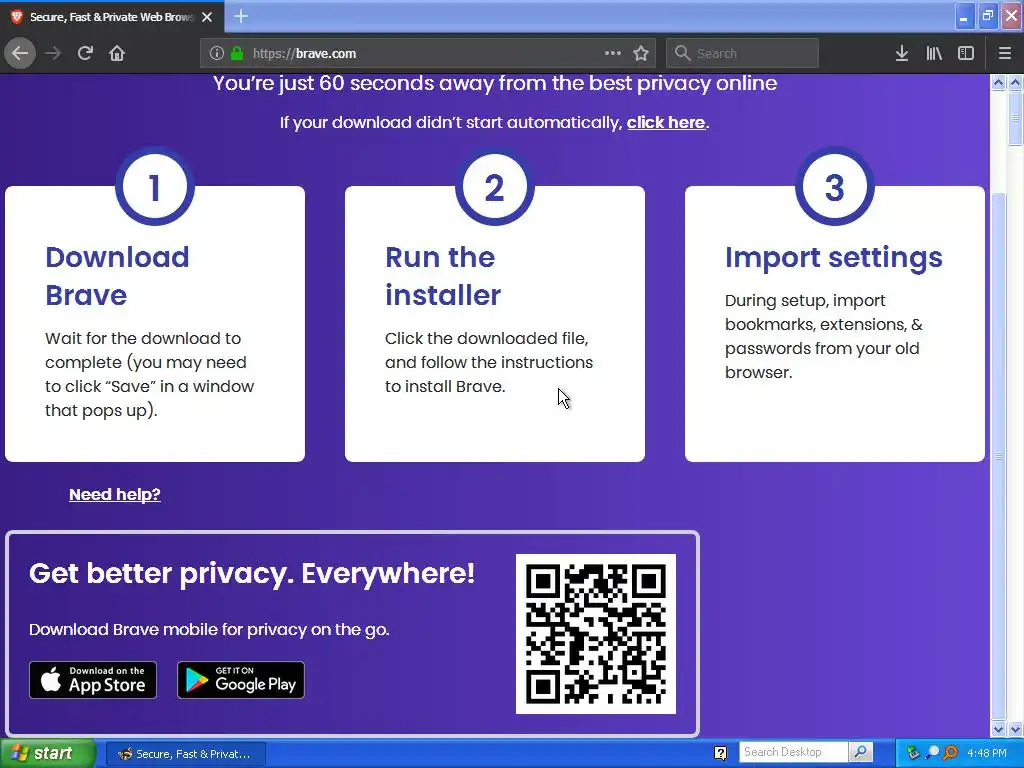
Task: Restore down the browser window
Action: [x=987, y=16]
